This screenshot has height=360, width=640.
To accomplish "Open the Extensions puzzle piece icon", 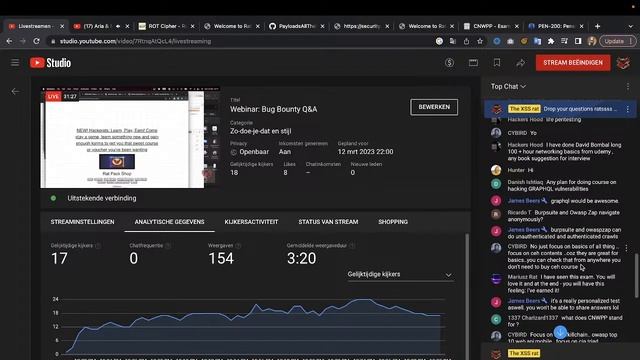I will click(x=551, y=41).
